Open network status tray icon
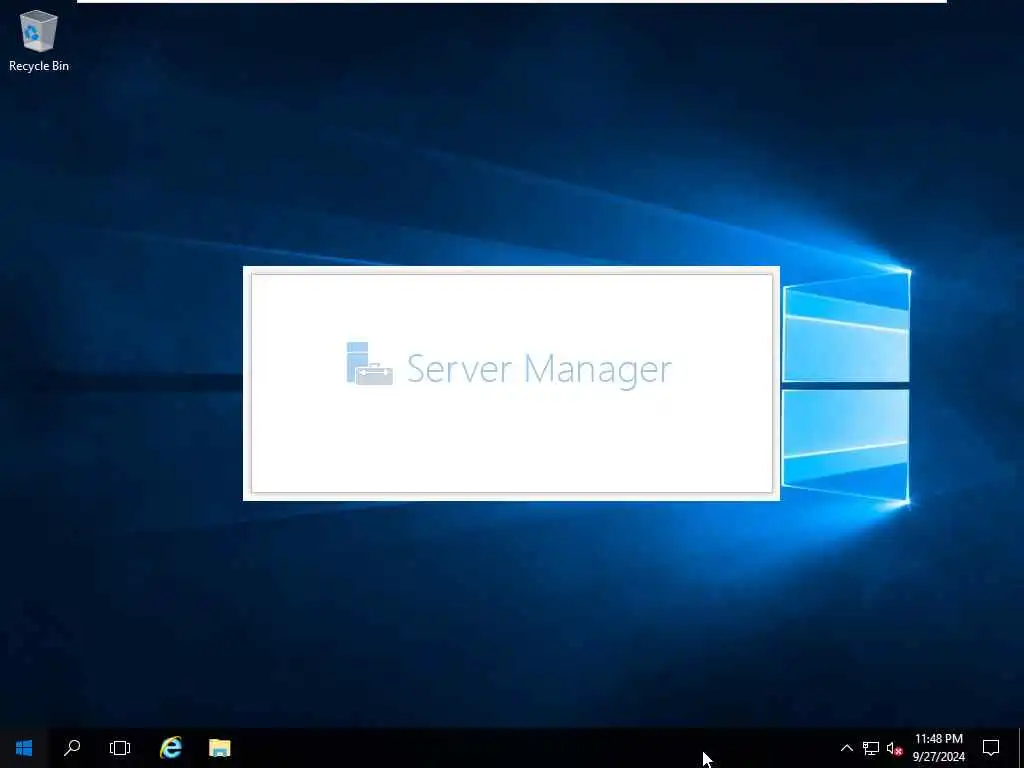The image size is (1024, 768). (x=871, y=748)
